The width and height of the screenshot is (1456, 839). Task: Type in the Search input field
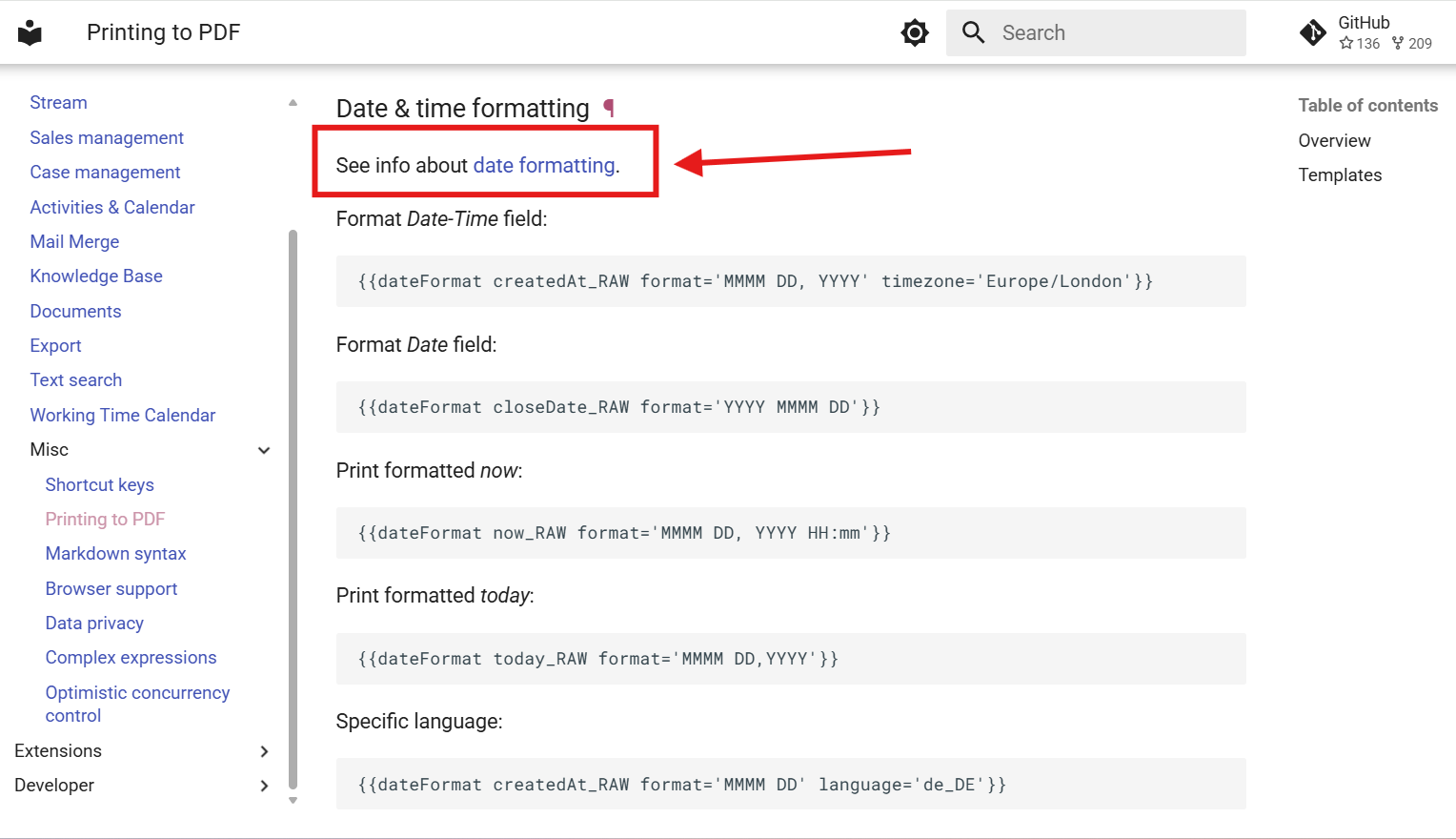pos(1115,32)
